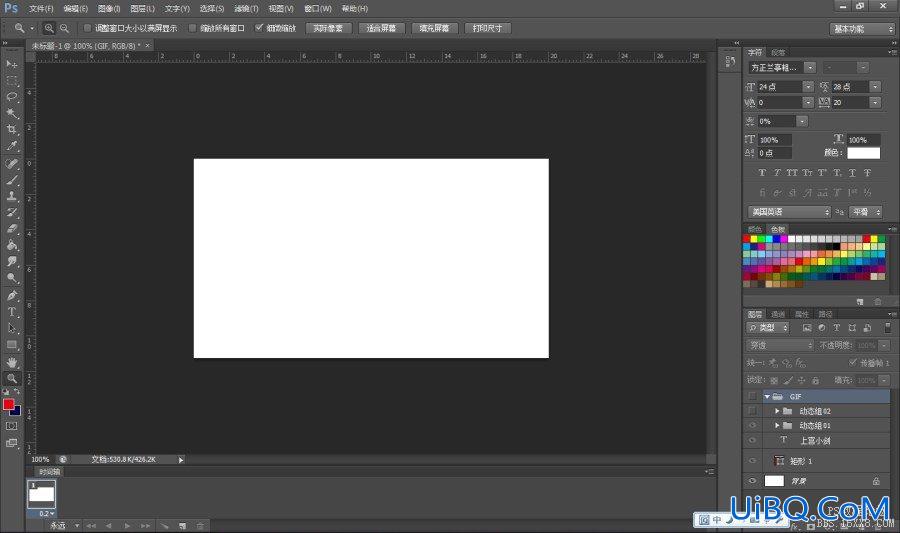
Task: Open the layer blend mode dropdown
Action: (x=779, y=345)
